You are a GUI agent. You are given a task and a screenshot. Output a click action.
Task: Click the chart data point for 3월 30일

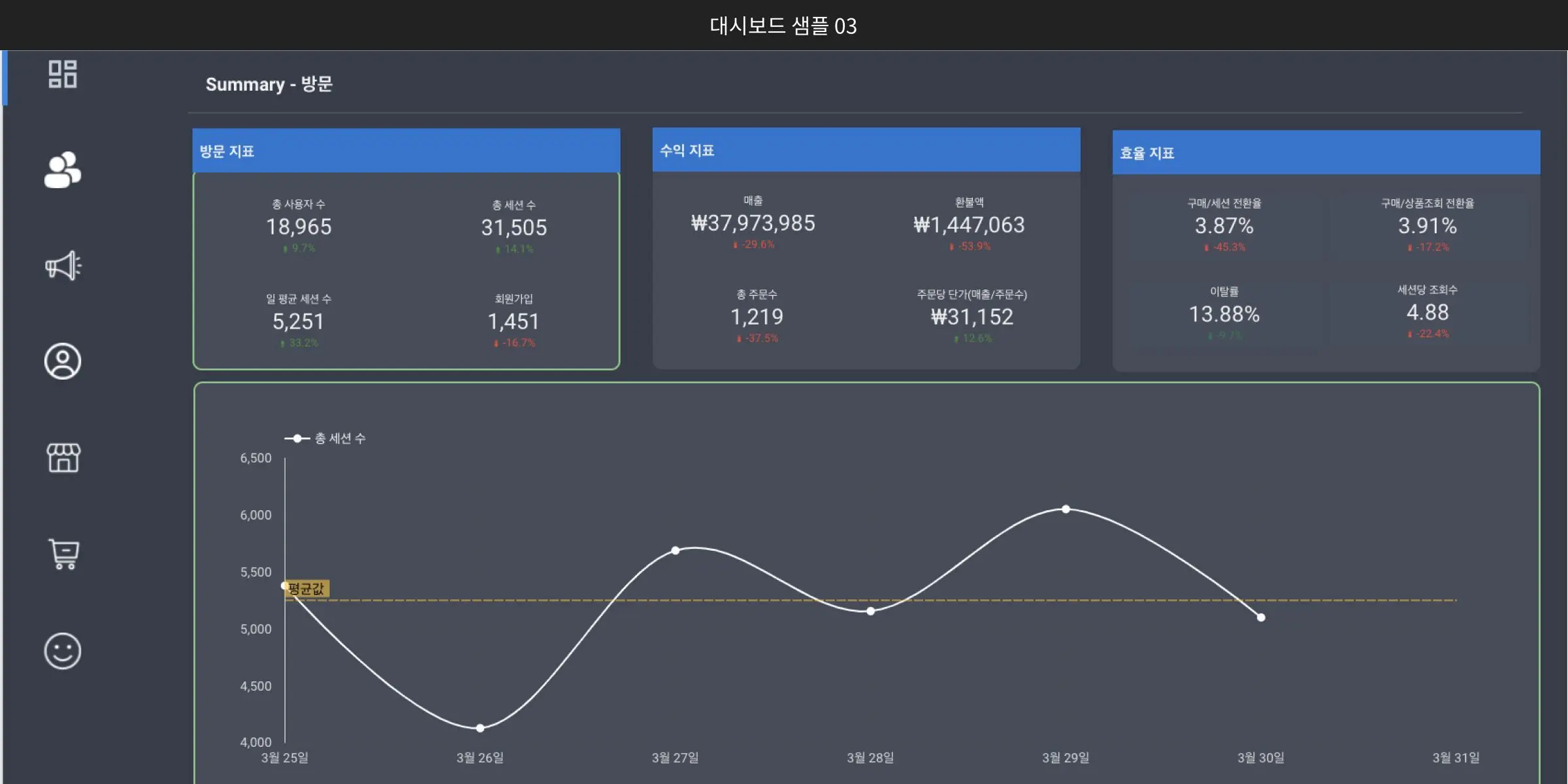1261,617
